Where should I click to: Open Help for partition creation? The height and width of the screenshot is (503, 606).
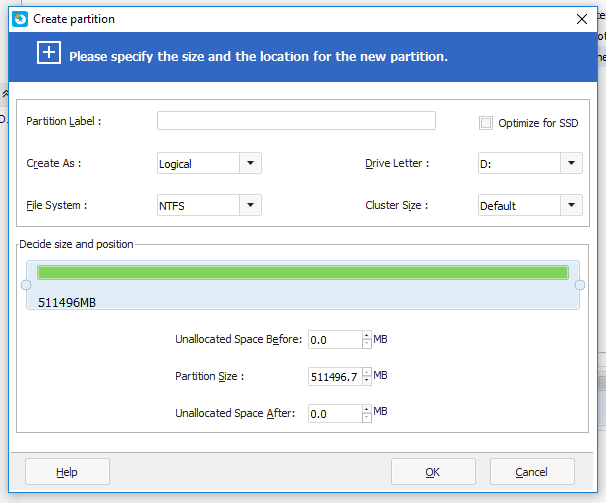click(67, 472)
